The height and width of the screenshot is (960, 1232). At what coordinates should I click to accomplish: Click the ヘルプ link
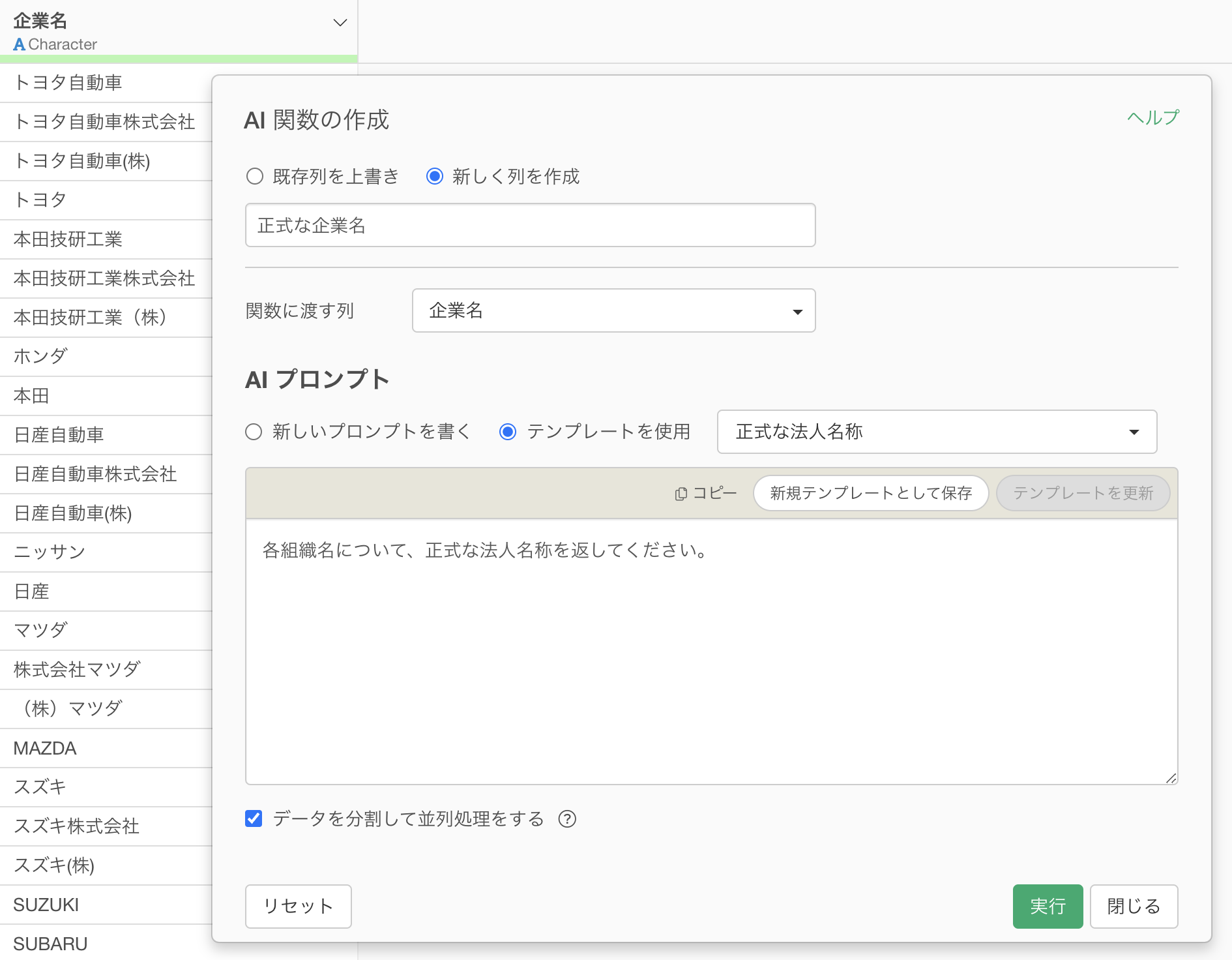(1152, 117)
